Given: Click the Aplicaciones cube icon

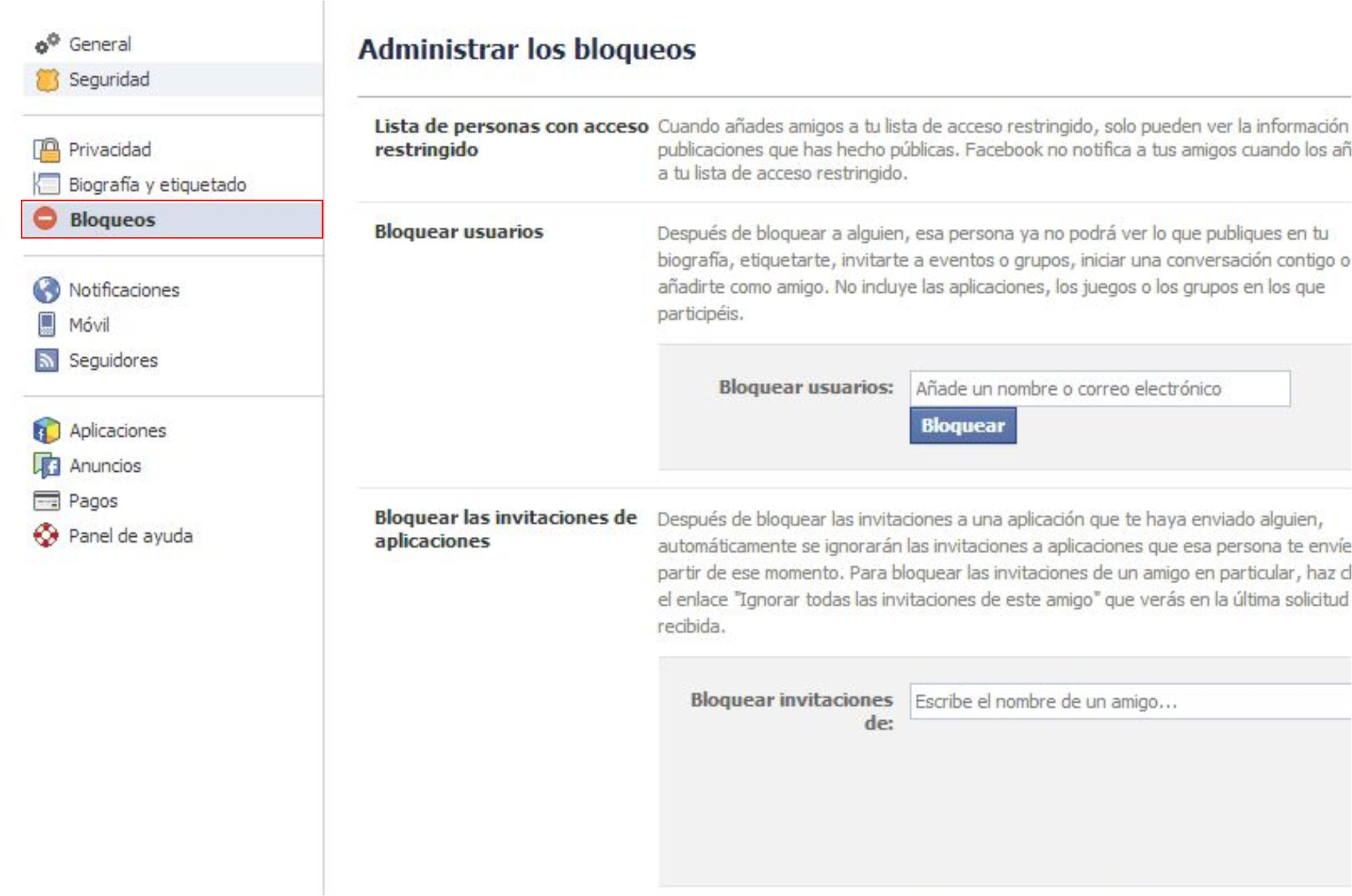Looking at the screenshot, I should (x=46, y=430).
